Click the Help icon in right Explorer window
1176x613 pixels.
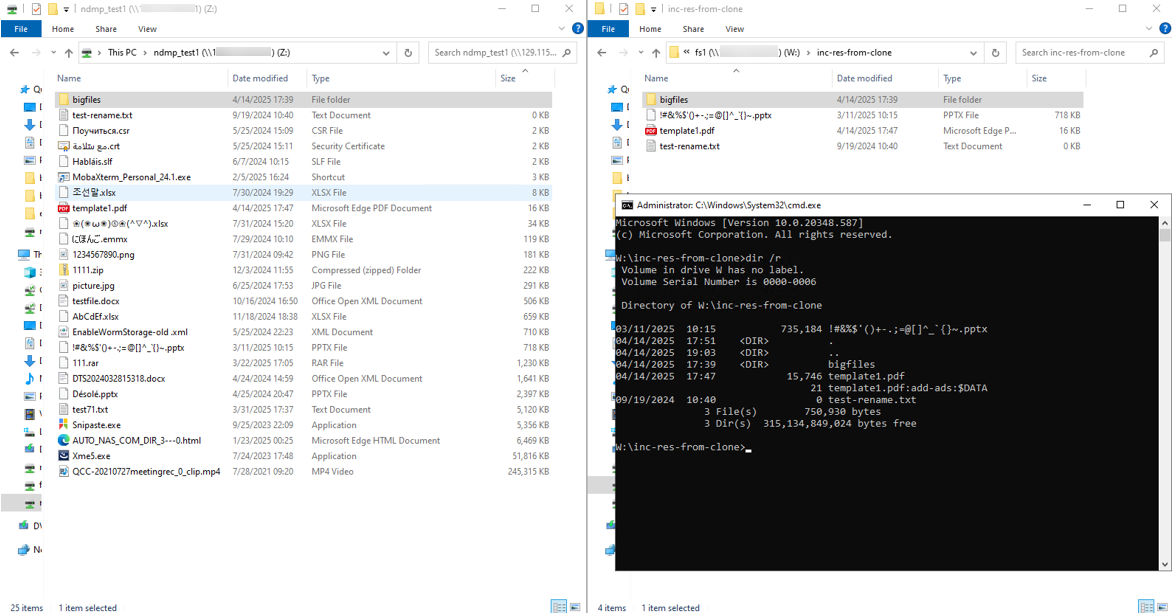[x=1165, y=29]
